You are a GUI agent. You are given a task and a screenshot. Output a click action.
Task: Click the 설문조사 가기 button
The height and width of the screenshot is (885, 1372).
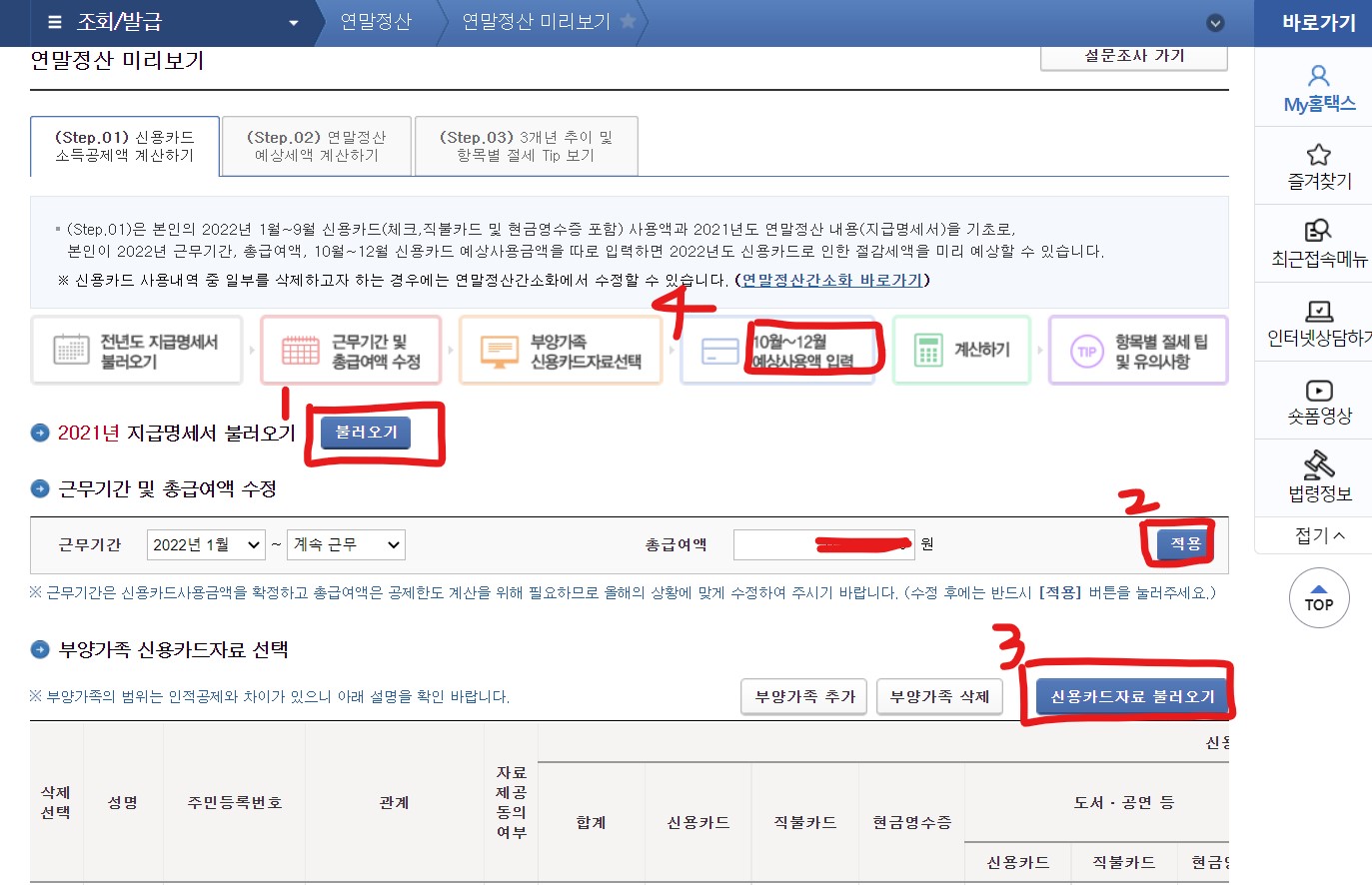pyautogui.click(x=1134, y=57)
